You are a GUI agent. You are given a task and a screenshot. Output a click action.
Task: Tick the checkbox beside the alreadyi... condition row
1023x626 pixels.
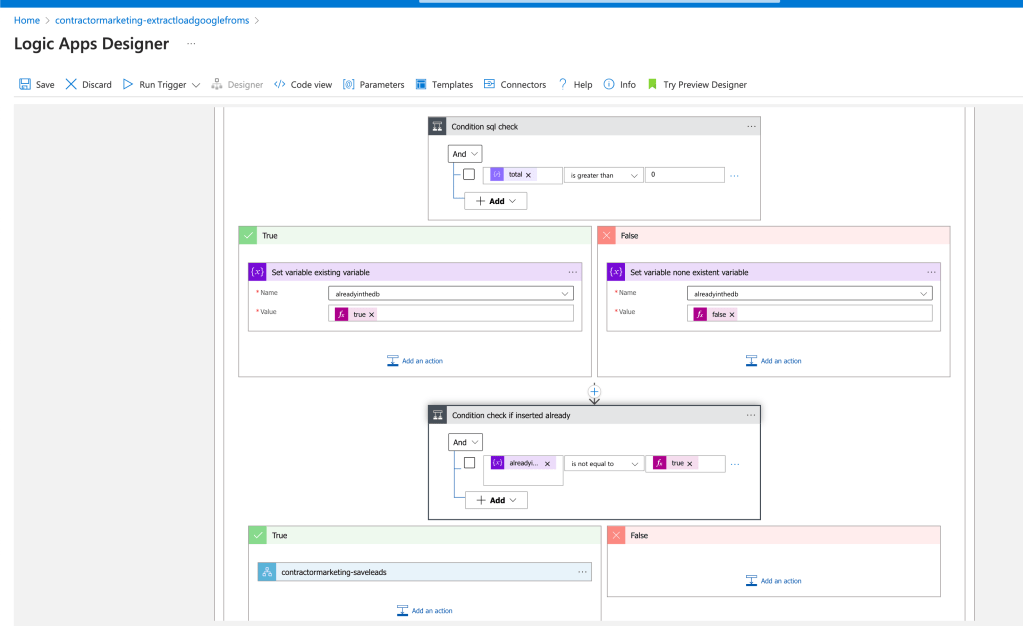470,463
